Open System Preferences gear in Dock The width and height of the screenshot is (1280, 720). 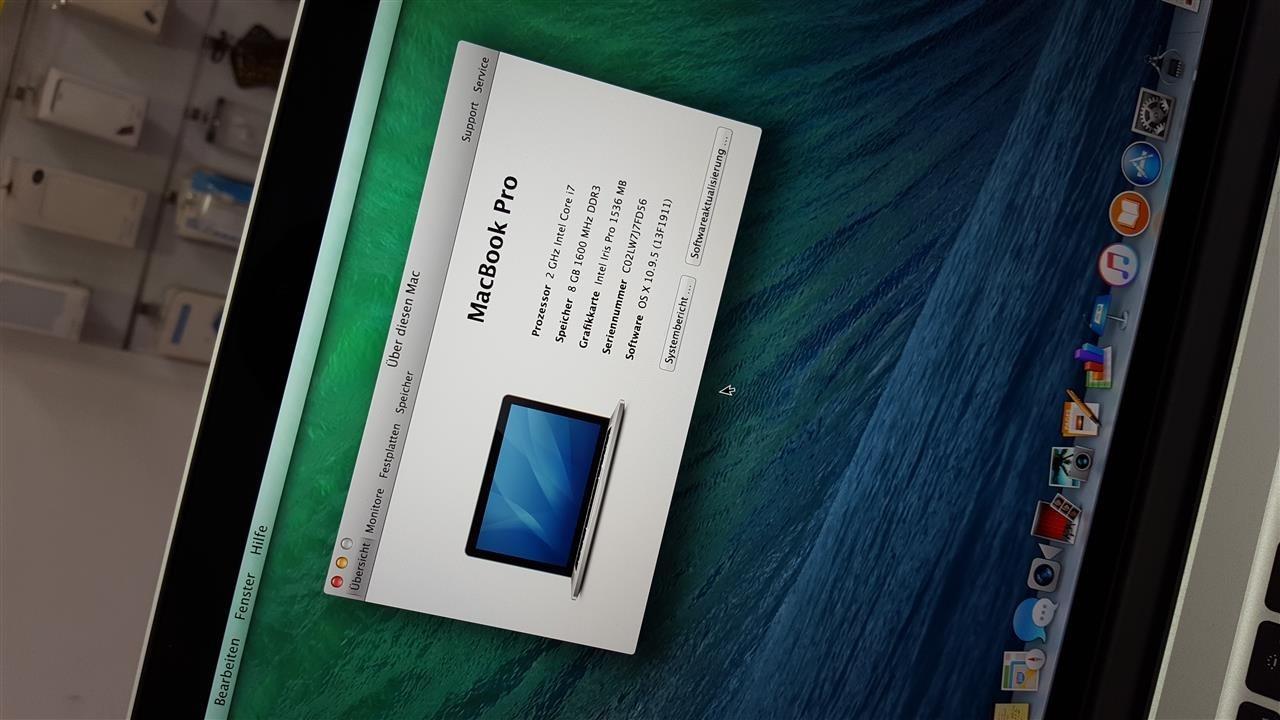1154,112
